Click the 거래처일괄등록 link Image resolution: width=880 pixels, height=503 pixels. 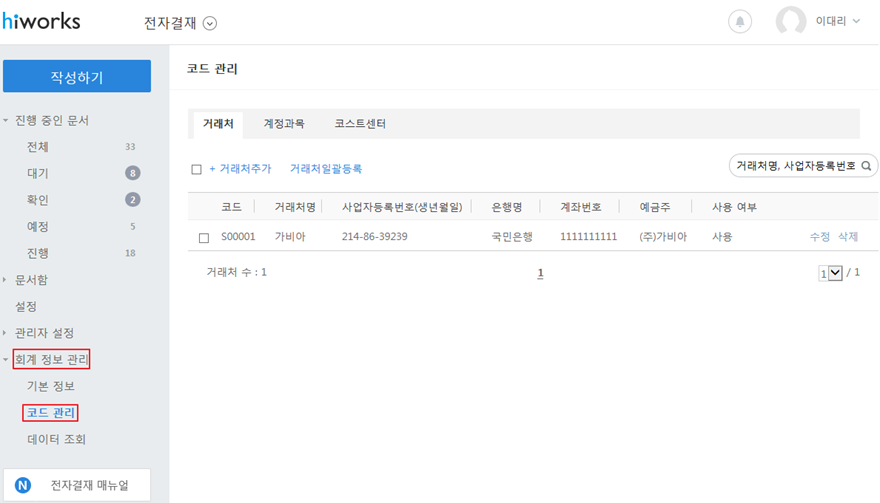coord(326,168)
